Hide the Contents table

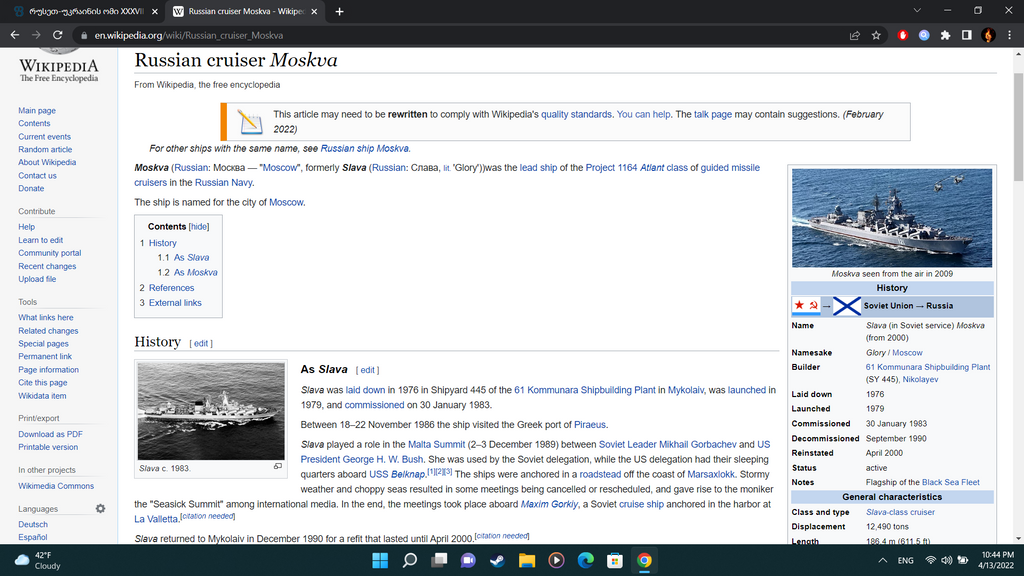[199, 227]
